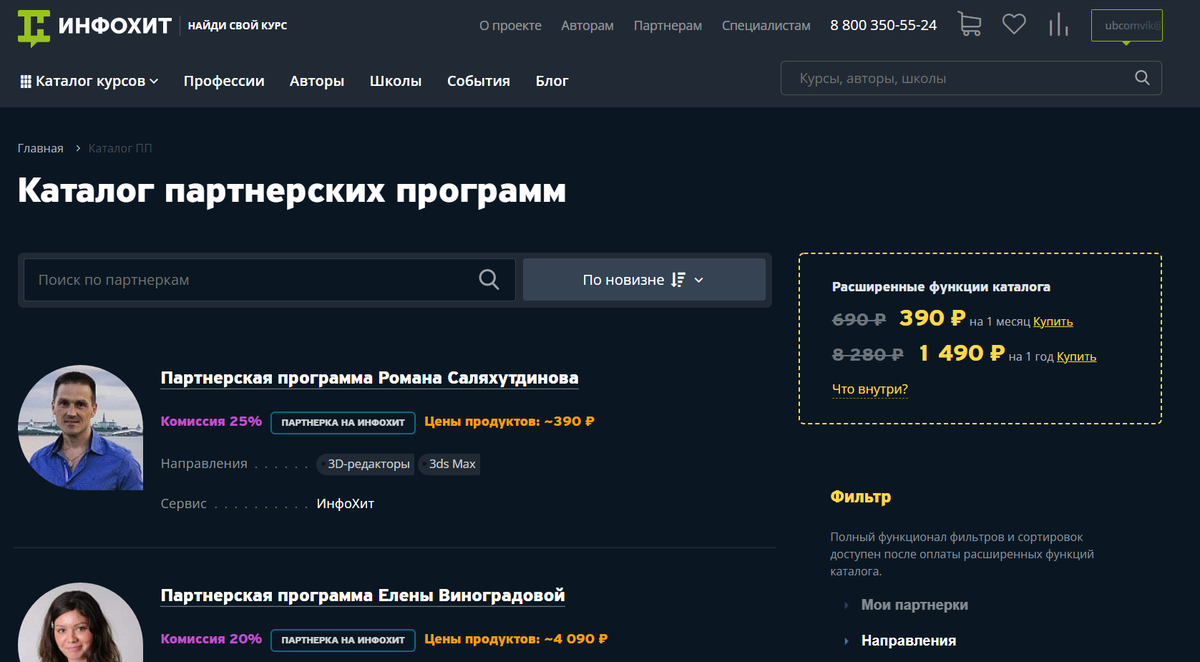The image size is (1200, 662).
Task: Open the 'Блог' menu item
Action: (552, 81)
